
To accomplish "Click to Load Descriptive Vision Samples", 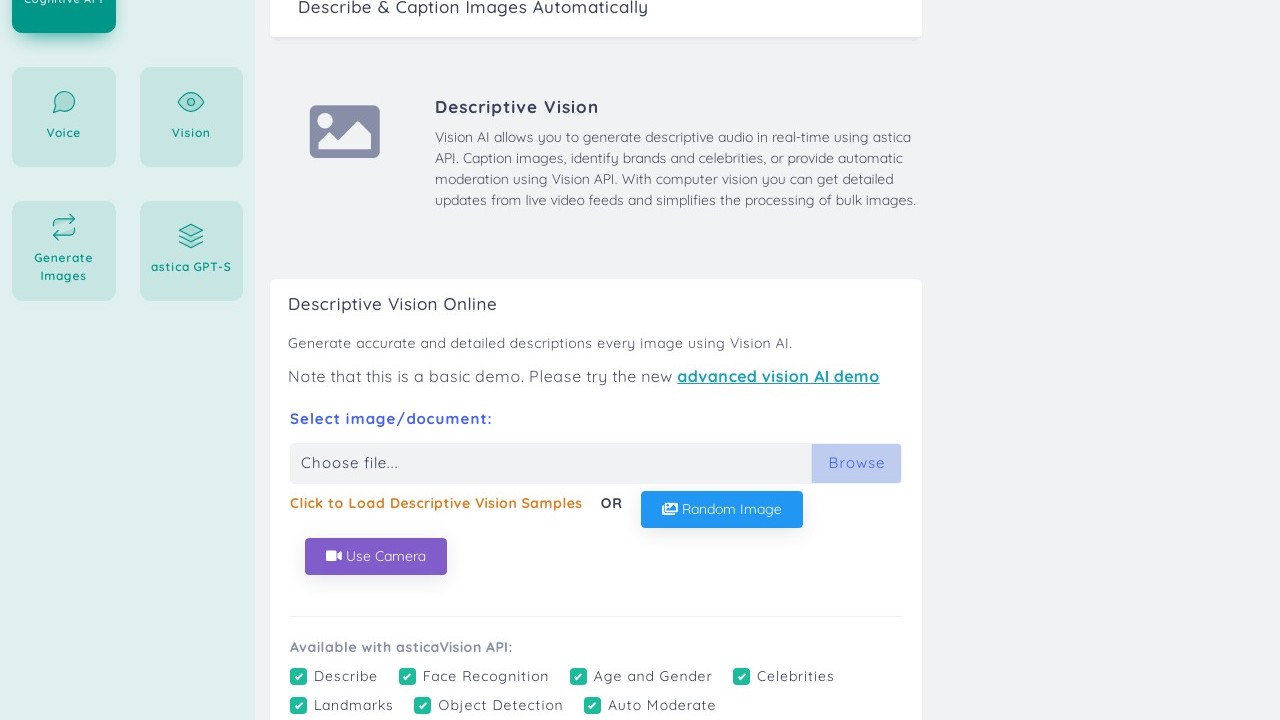I will (x=436, y=504).
